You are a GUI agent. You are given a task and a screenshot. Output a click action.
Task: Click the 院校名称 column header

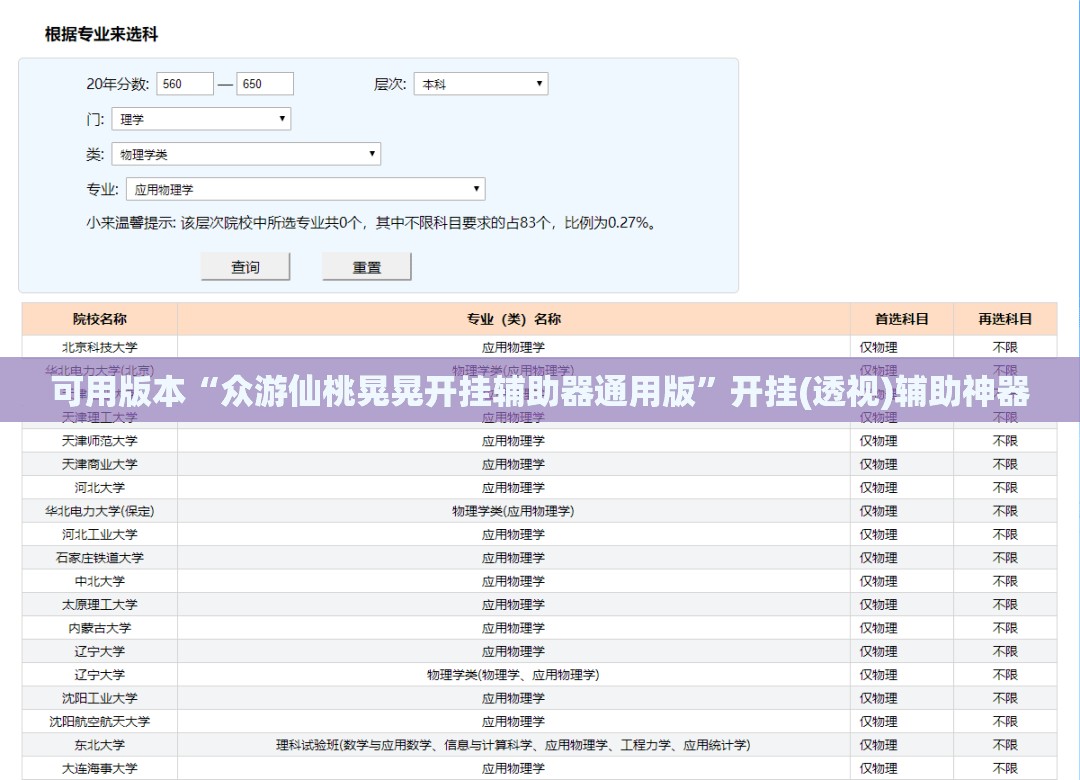pyautogui.click(x=100, y=319)
